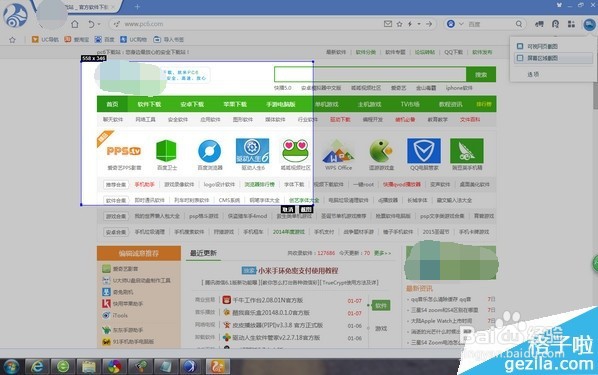Click the round screenshot tool icon
The height and width of the screenshot is (375, 598).
tap(589, 25)
